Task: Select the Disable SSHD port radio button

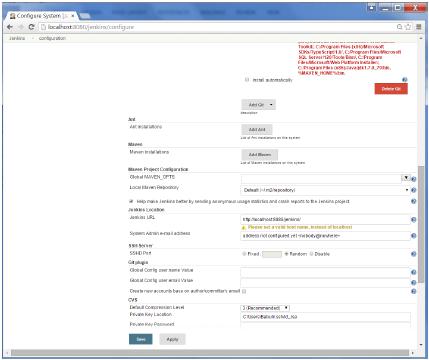Action: [311, 254]
